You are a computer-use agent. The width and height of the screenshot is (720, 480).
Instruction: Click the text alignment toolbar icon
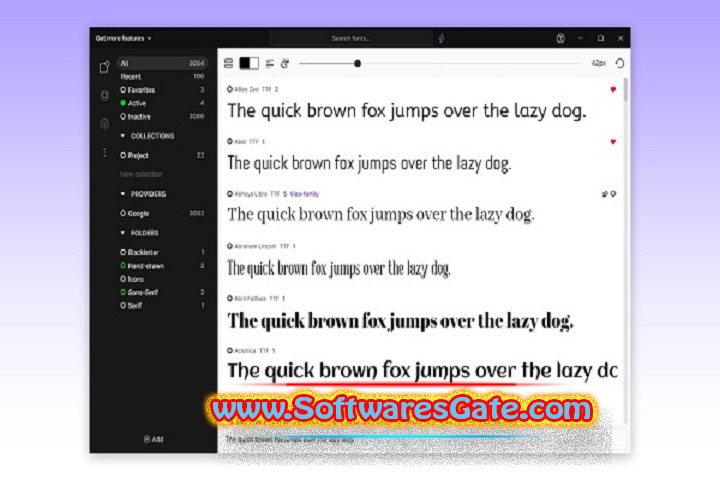click(270, 63)
